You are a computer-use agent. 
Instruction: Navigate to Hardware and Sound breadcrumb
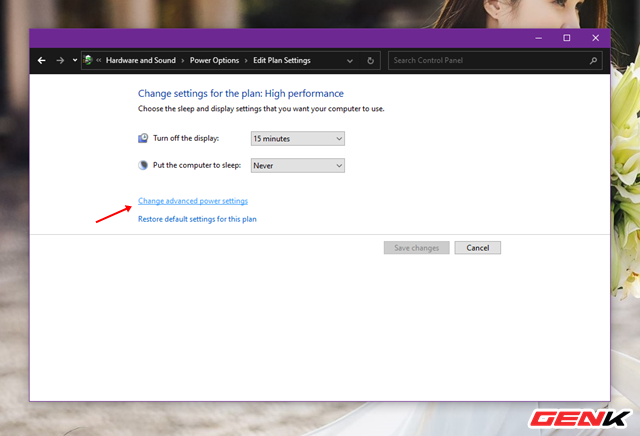(142, 61)
